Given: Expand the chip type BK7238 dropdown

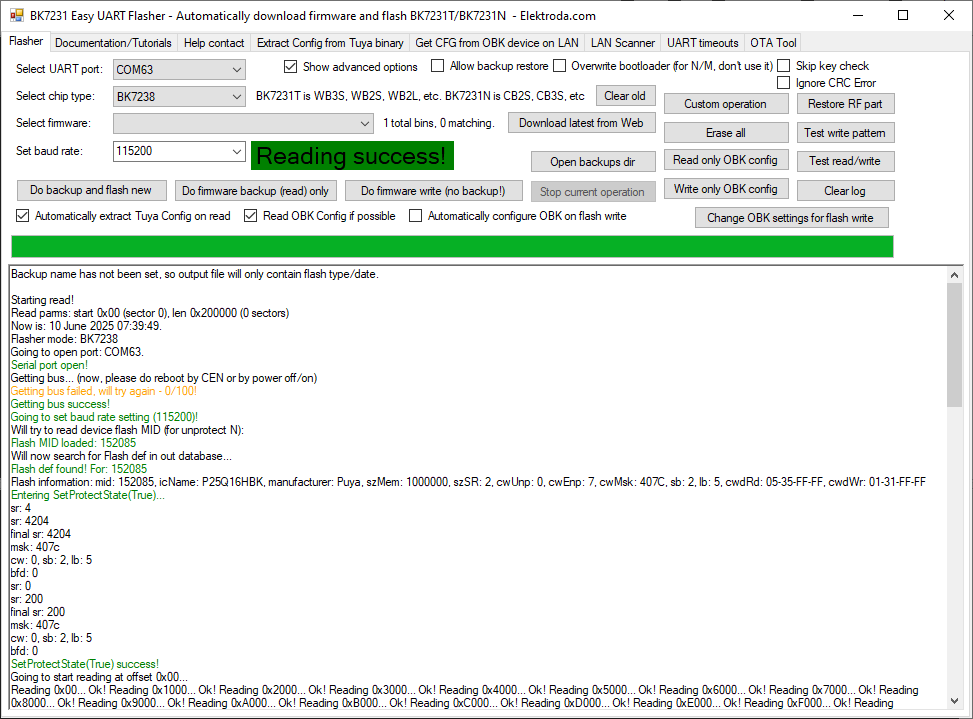Looking at the screenshot, I should point(179,97).
